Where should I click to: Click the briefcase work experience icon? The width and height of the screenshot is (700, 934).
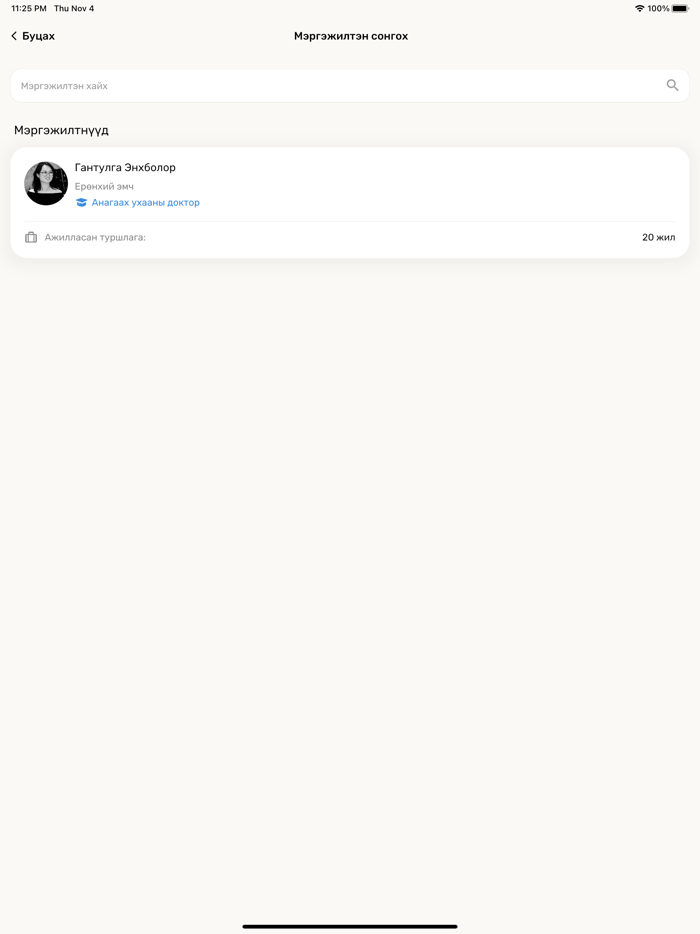(31, 238)
